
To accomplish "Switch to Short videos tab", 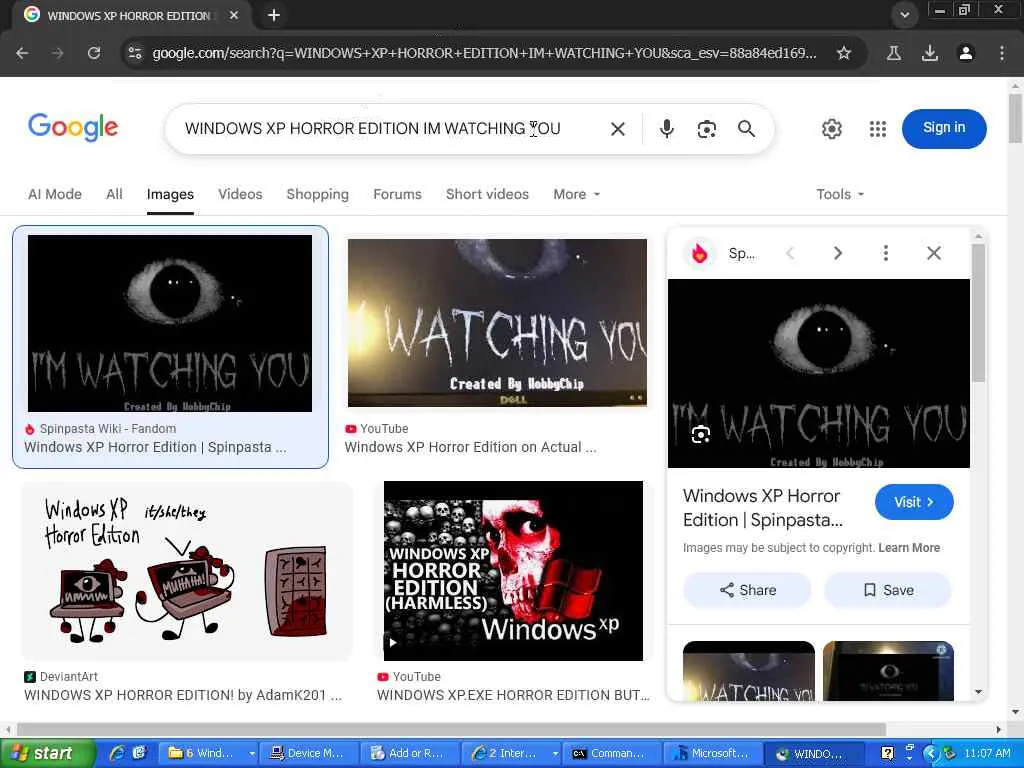I will click(x=487, y=194).
